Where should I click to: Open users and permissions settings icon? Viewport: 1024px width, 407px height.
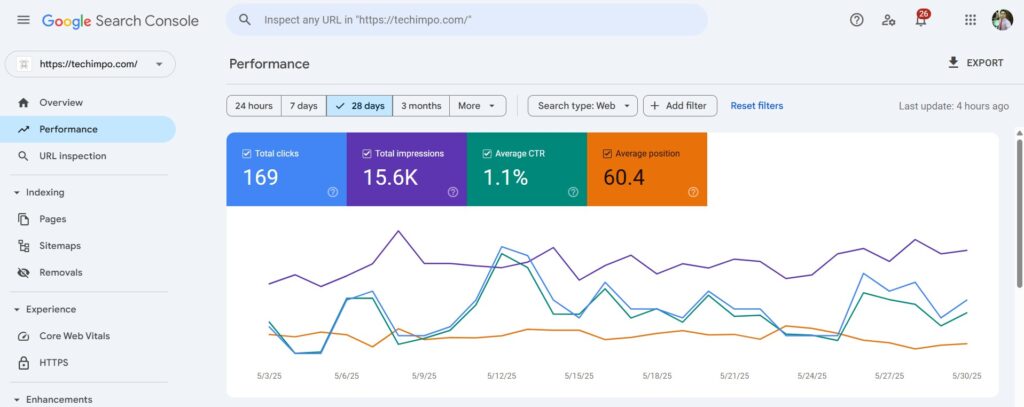pos(888,20)
